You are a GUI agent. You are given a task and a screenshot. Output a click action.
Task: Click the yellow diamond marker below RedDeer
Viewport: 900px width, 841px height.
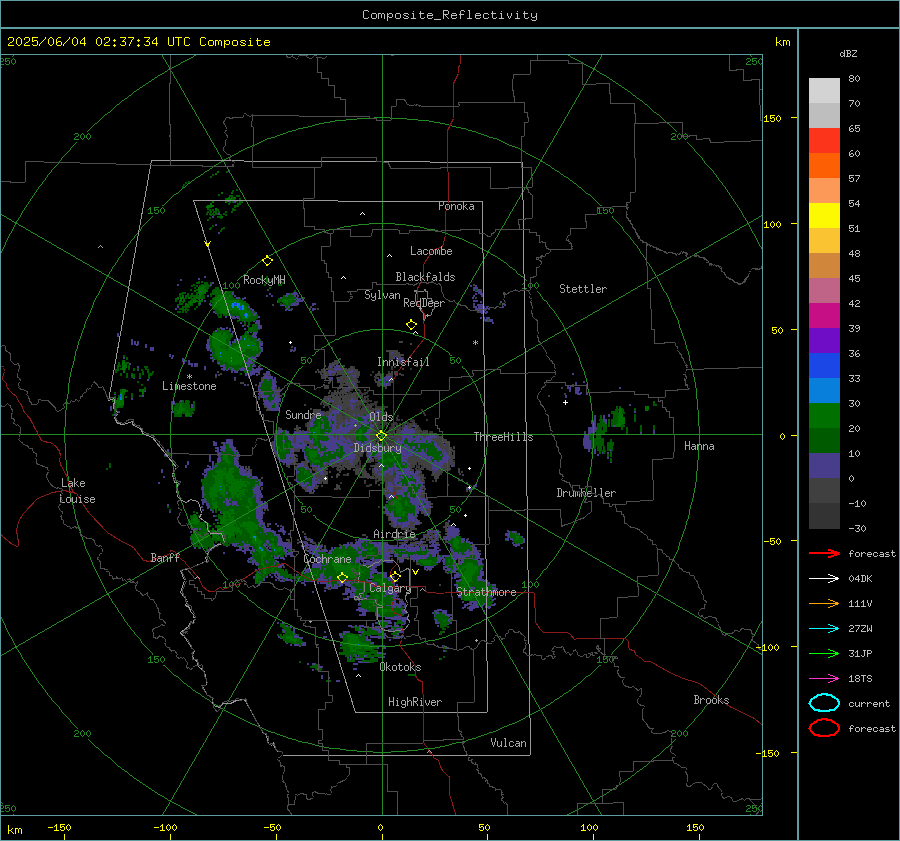pyautogui.click(x=411, y=325)
